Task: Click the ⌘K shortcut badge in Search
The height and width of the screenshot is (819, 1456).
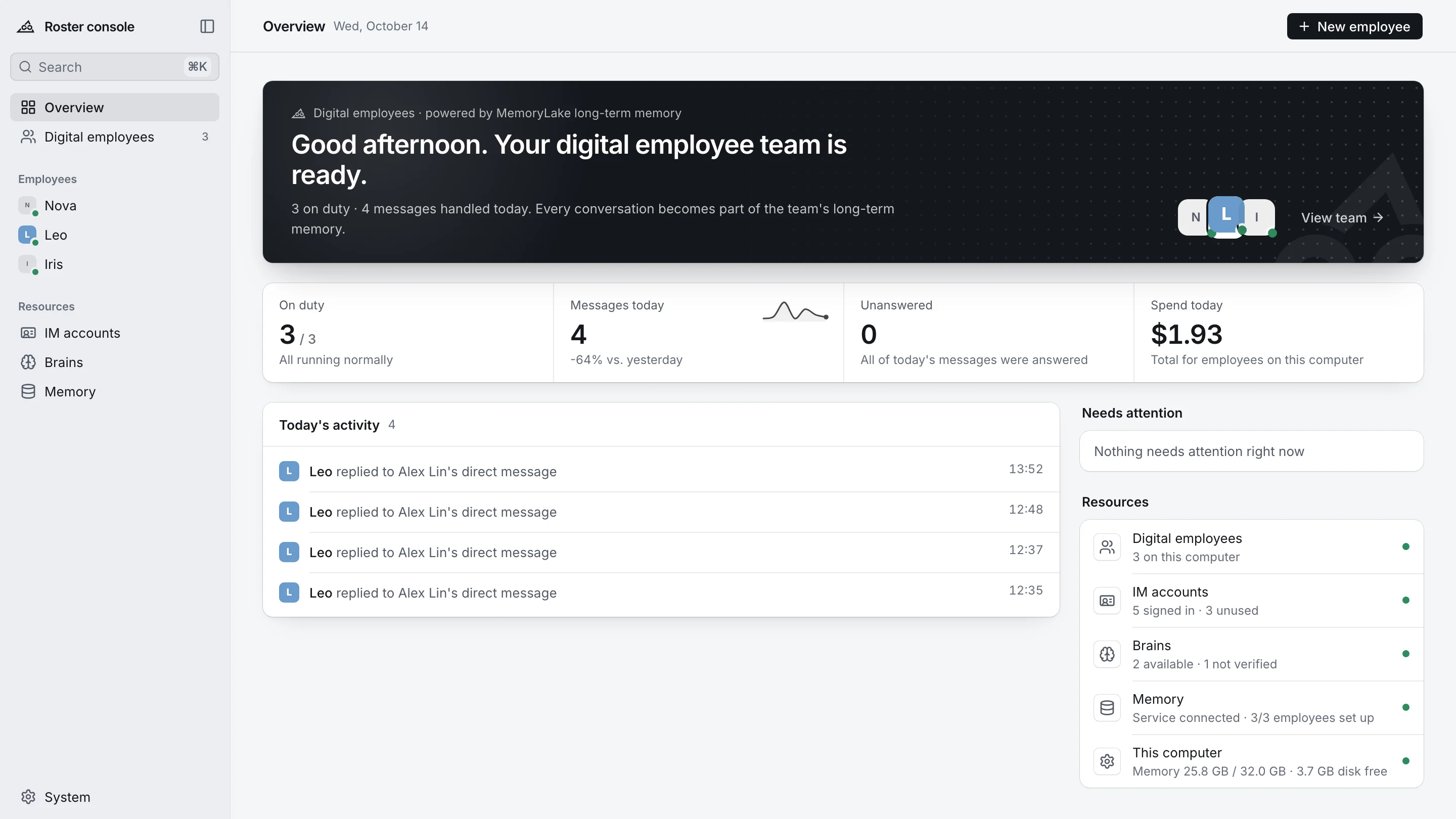Action: tap(197, 67)
